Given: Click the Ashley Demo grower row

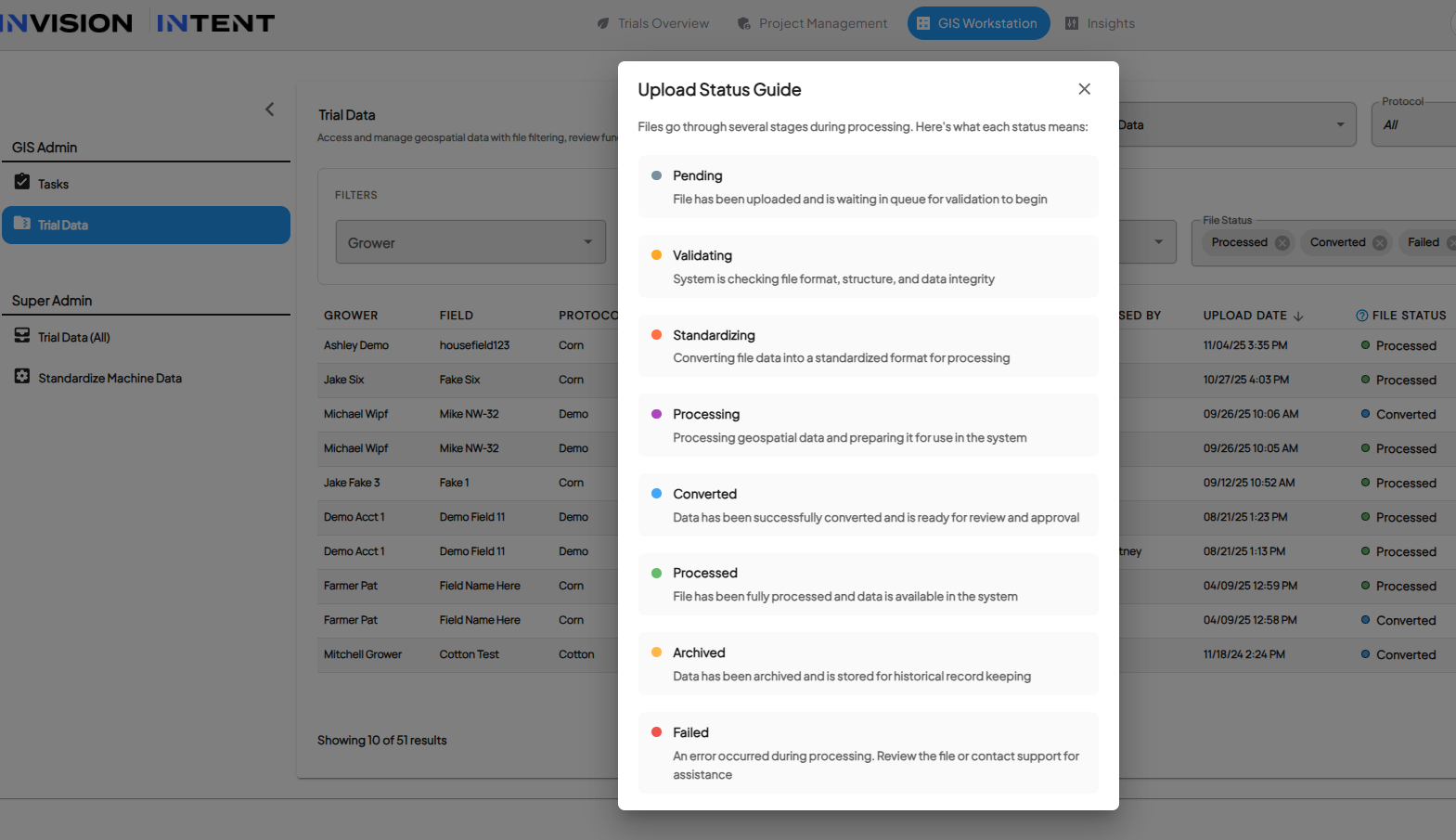Looking at the screenshot, I should (356, 345).
